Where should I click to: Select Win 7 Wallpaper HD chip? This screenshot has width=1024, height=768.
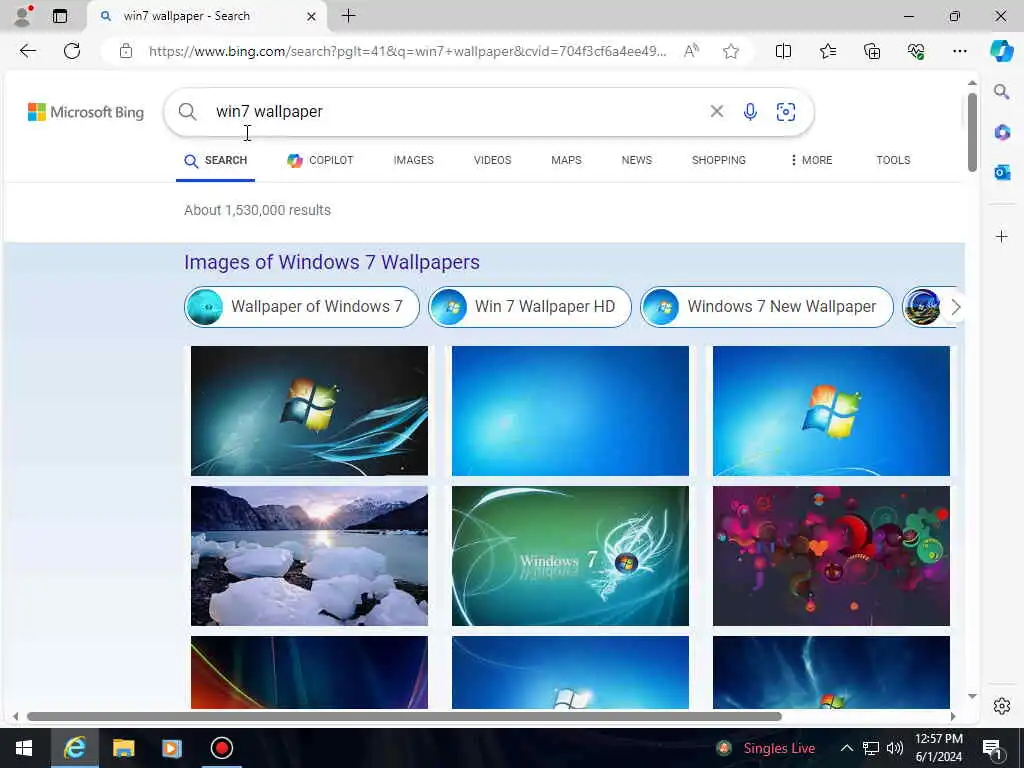point(530,306)
